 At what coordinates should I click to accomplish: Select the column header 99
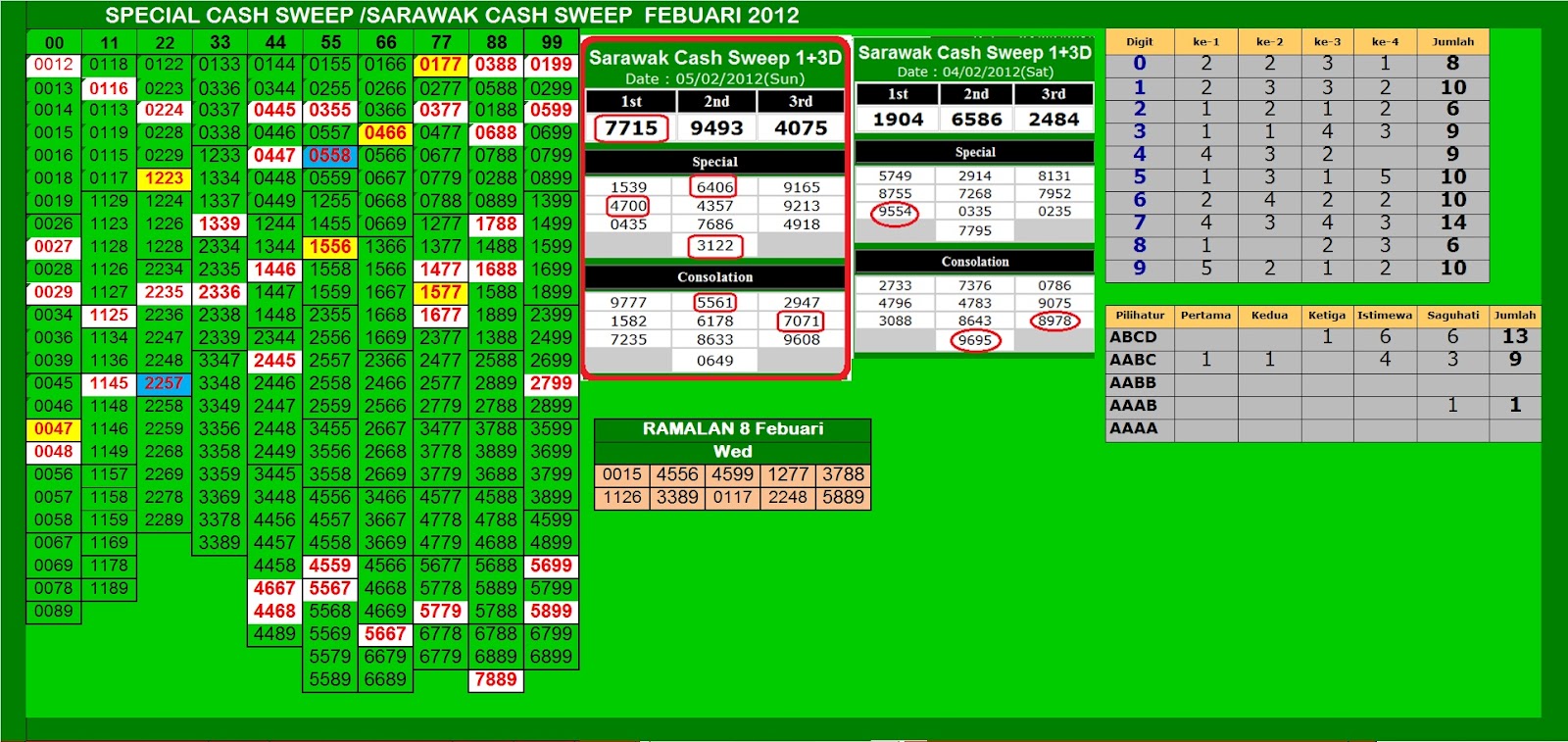pos(552,43)
